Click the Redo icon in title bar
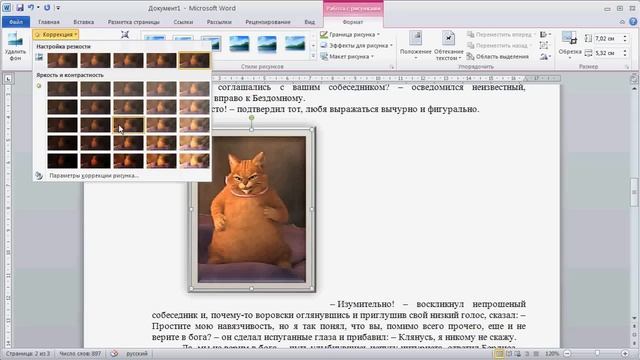 pyautogui.click(x=47, y=8)
